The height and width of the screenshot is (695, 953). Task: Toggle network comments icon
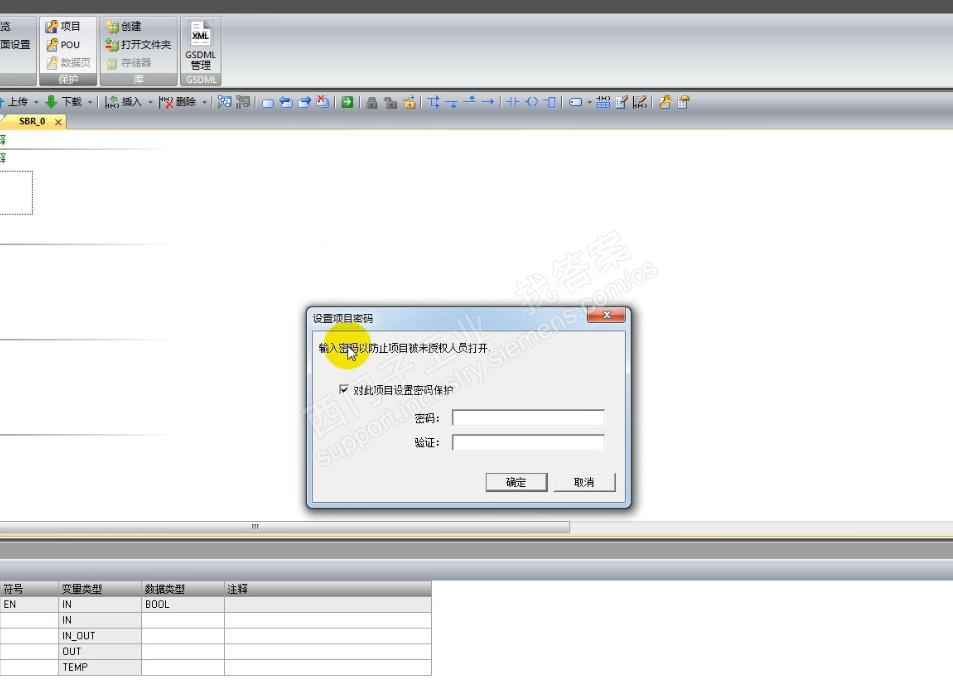coord(639,102)
